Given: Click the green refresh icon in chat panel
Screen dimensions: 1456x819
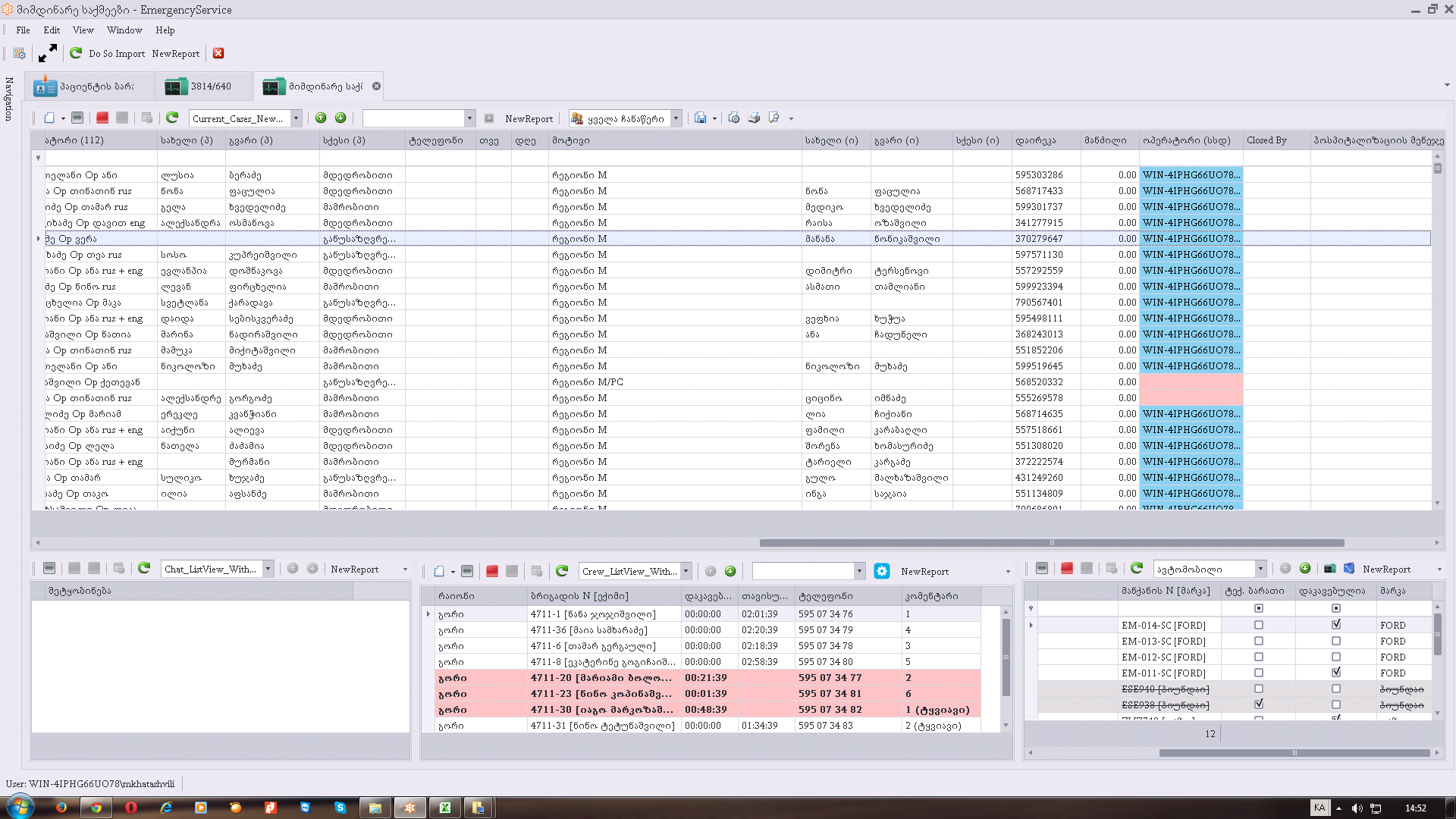Looking at the screenshot, I should tap(144, 569).
